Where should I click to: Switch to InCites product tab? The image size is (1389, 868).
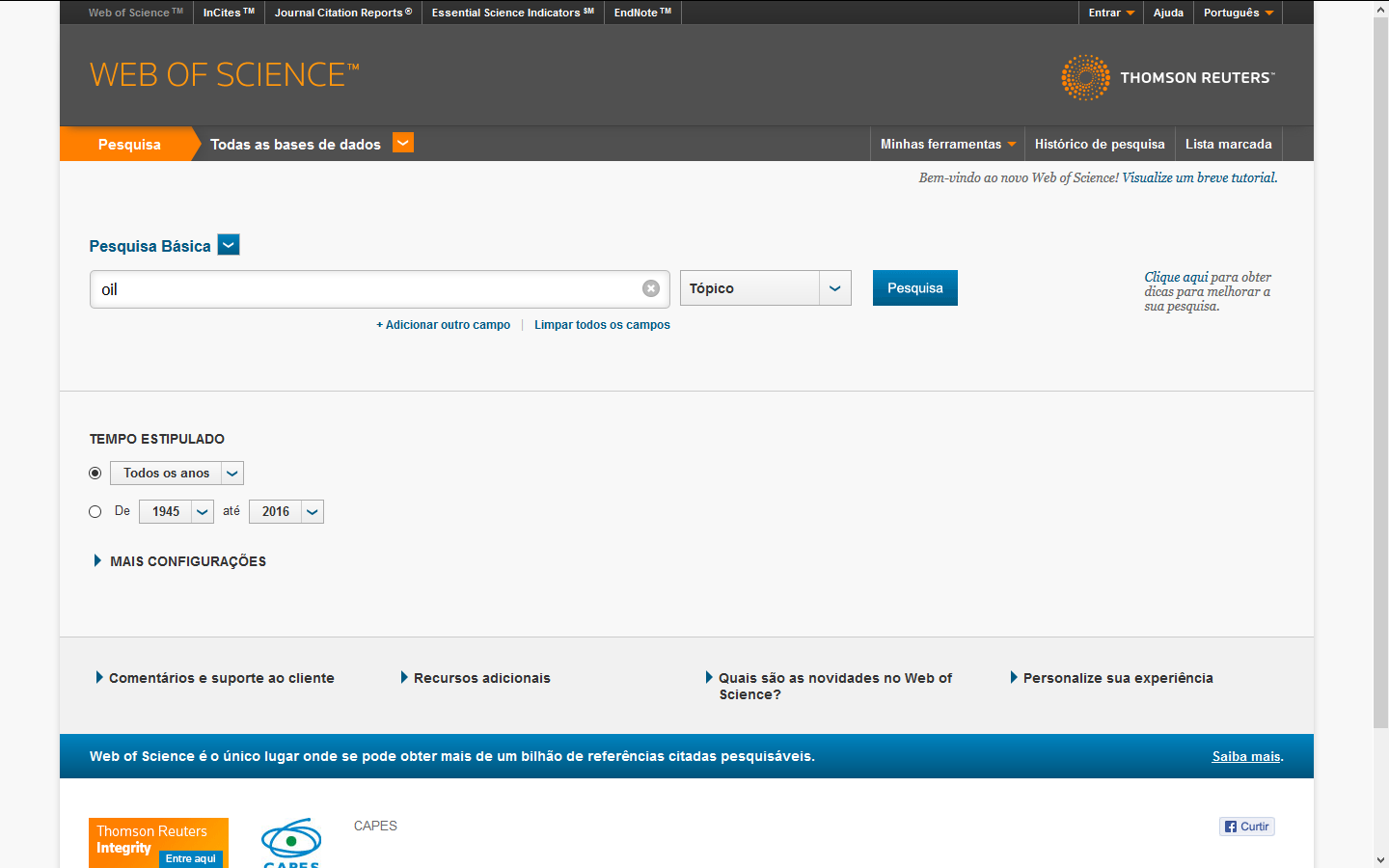point(229,13)
